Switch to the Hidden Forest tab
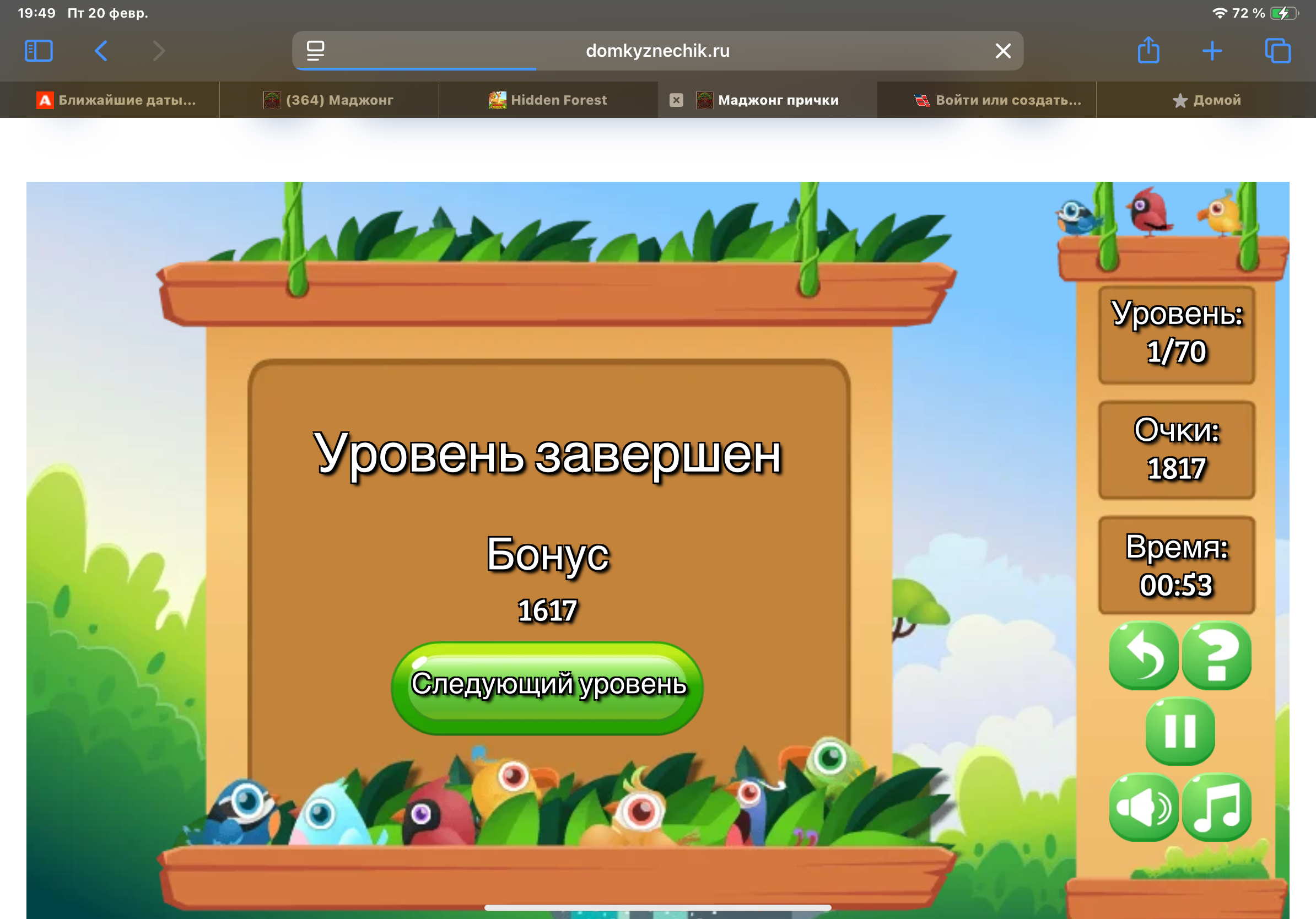The image size is (1316, 919). [548, 100]
